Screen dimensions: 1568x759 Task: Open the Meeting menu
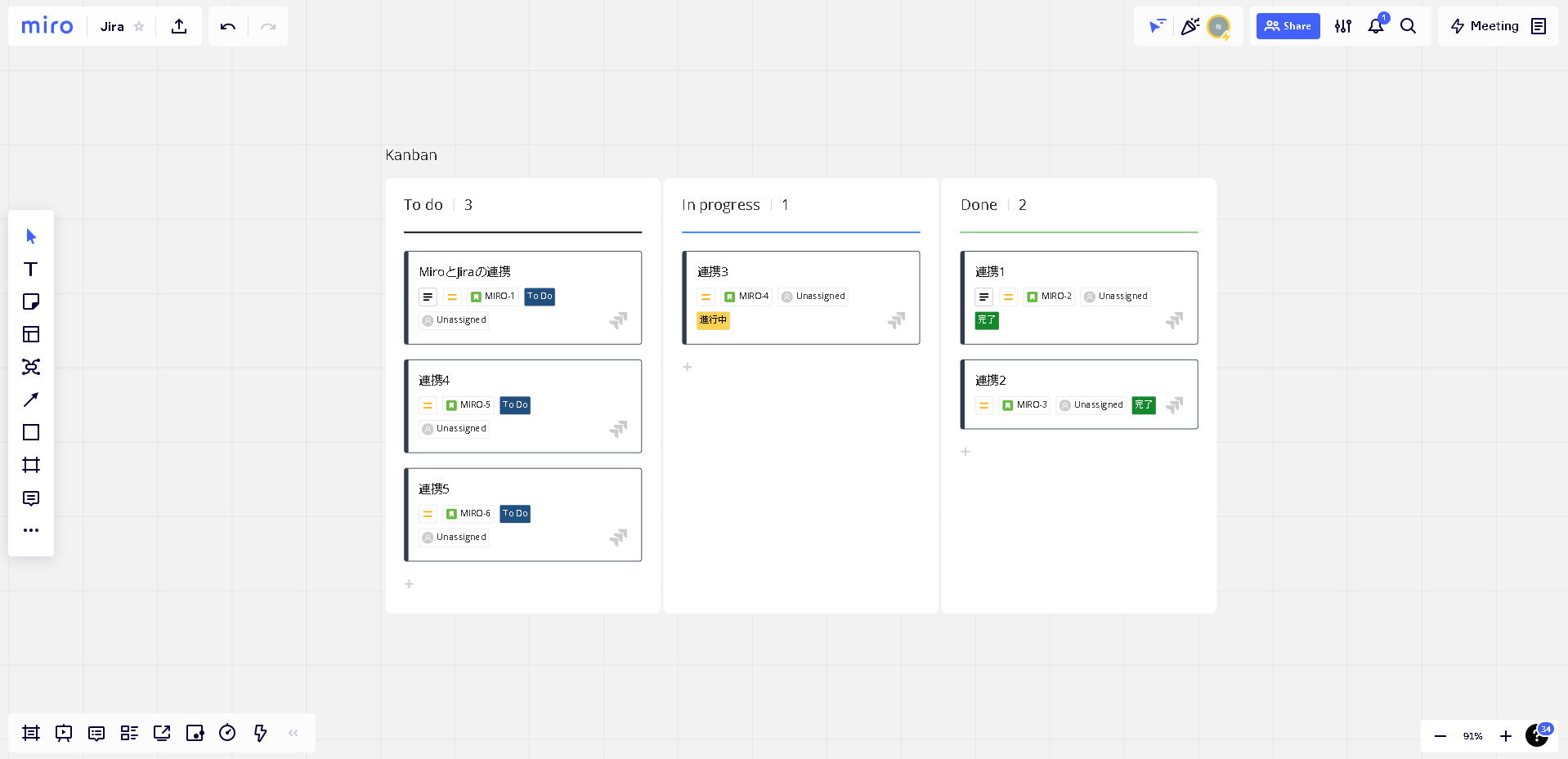[x=1485, y=26]
